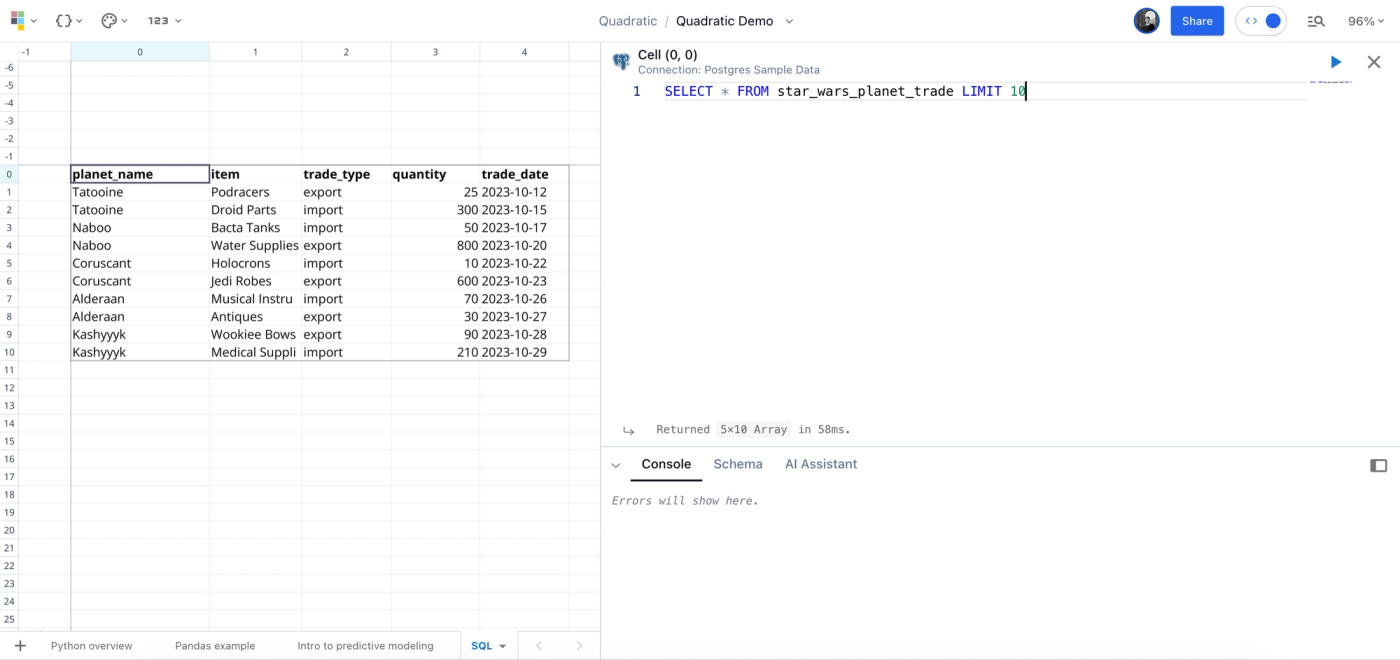Screen dimensions: 1400x660
Task: Open the Intro to predictive modeling sheet
Action: click(x=365, y=646)
